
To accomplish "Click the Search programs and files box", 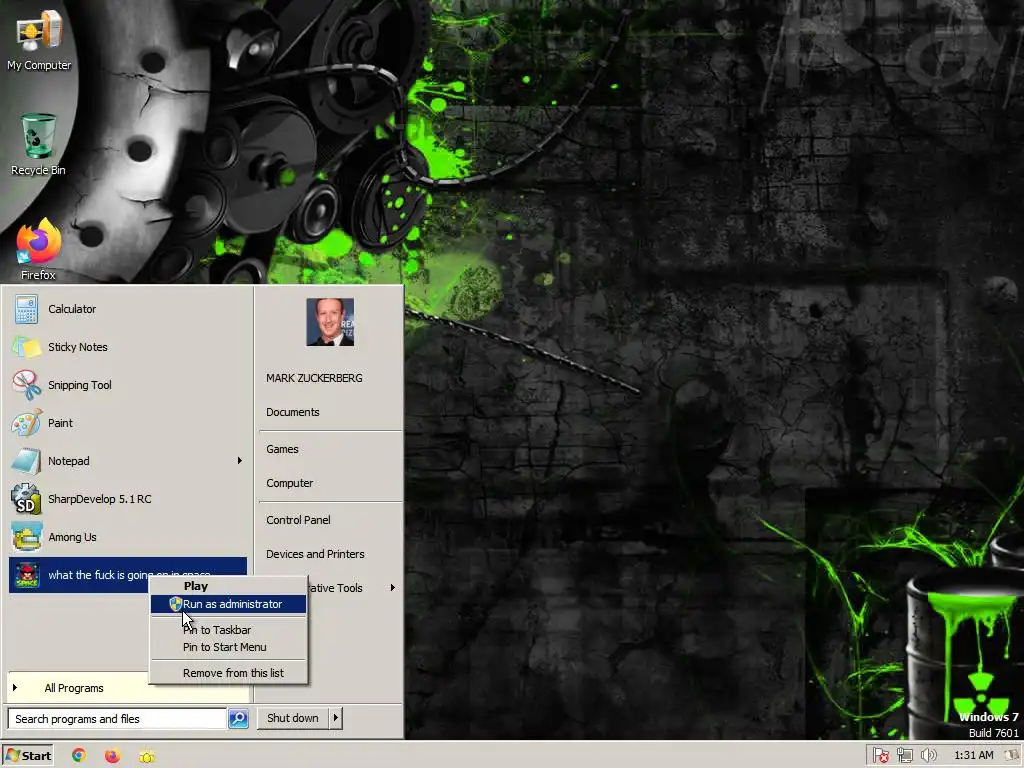I will tap(118, 718).
